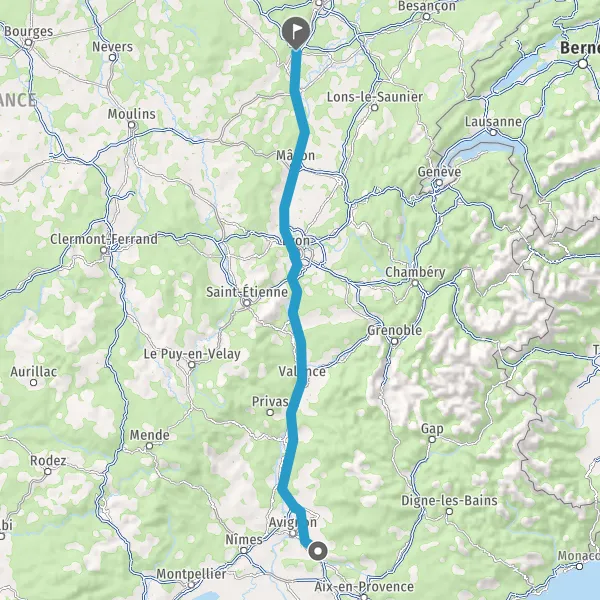This screenshot has width=600, height=600.
Task: Select the Valence label on the route
Action: click(302, 371)
